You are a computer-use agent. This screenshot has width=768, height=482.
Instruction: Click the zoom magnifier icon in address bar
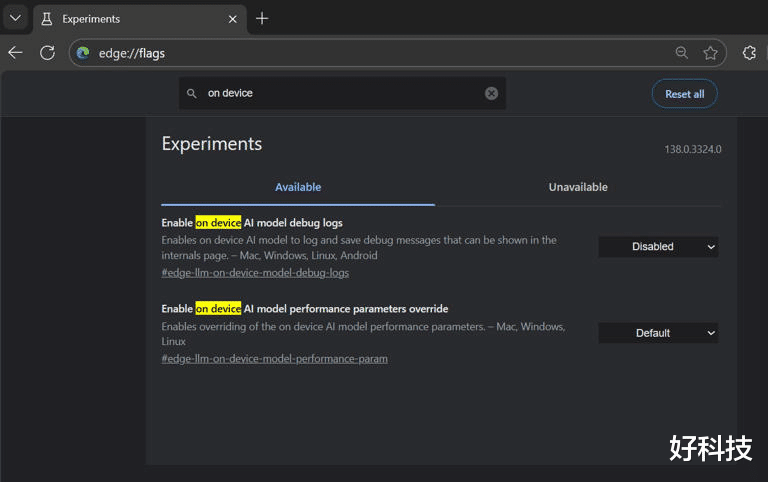(x=681, y=53)
